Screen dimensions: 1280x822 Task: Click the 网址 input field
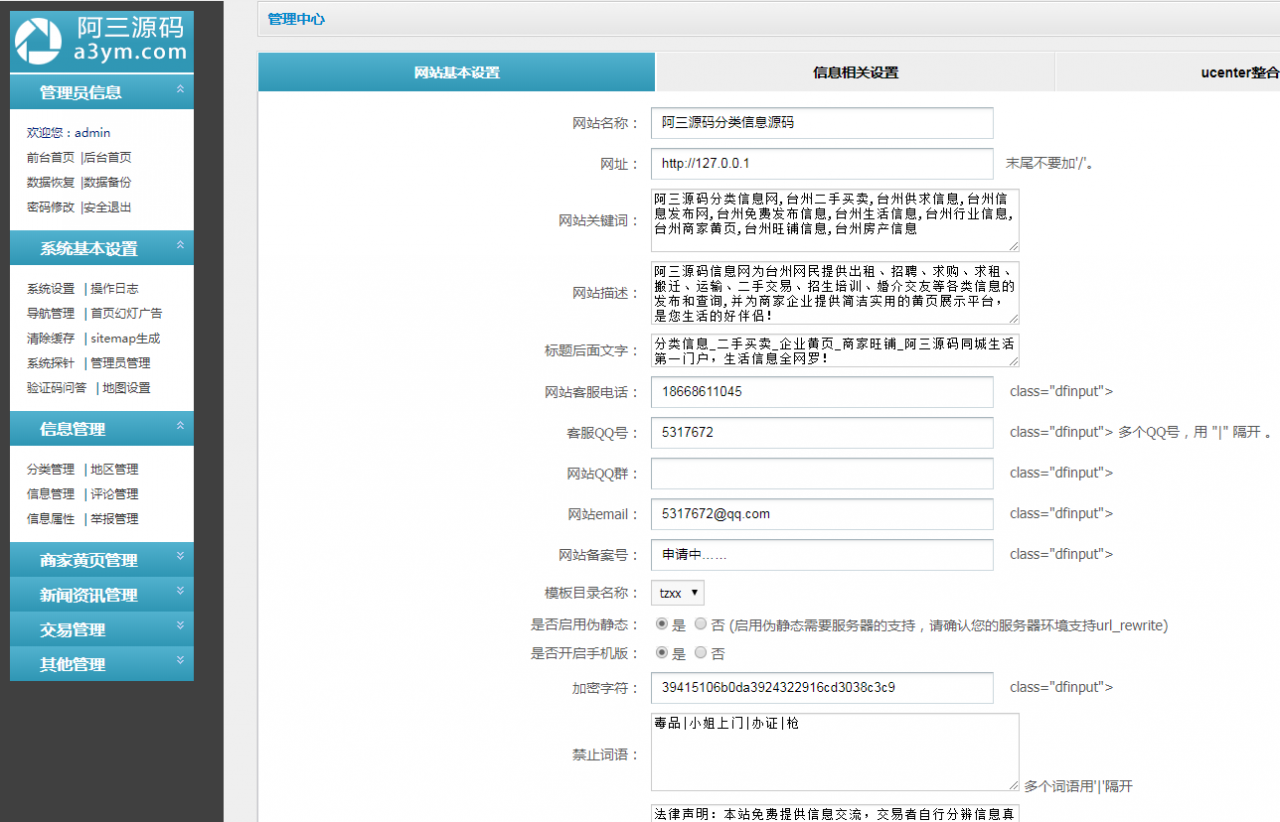822,163
